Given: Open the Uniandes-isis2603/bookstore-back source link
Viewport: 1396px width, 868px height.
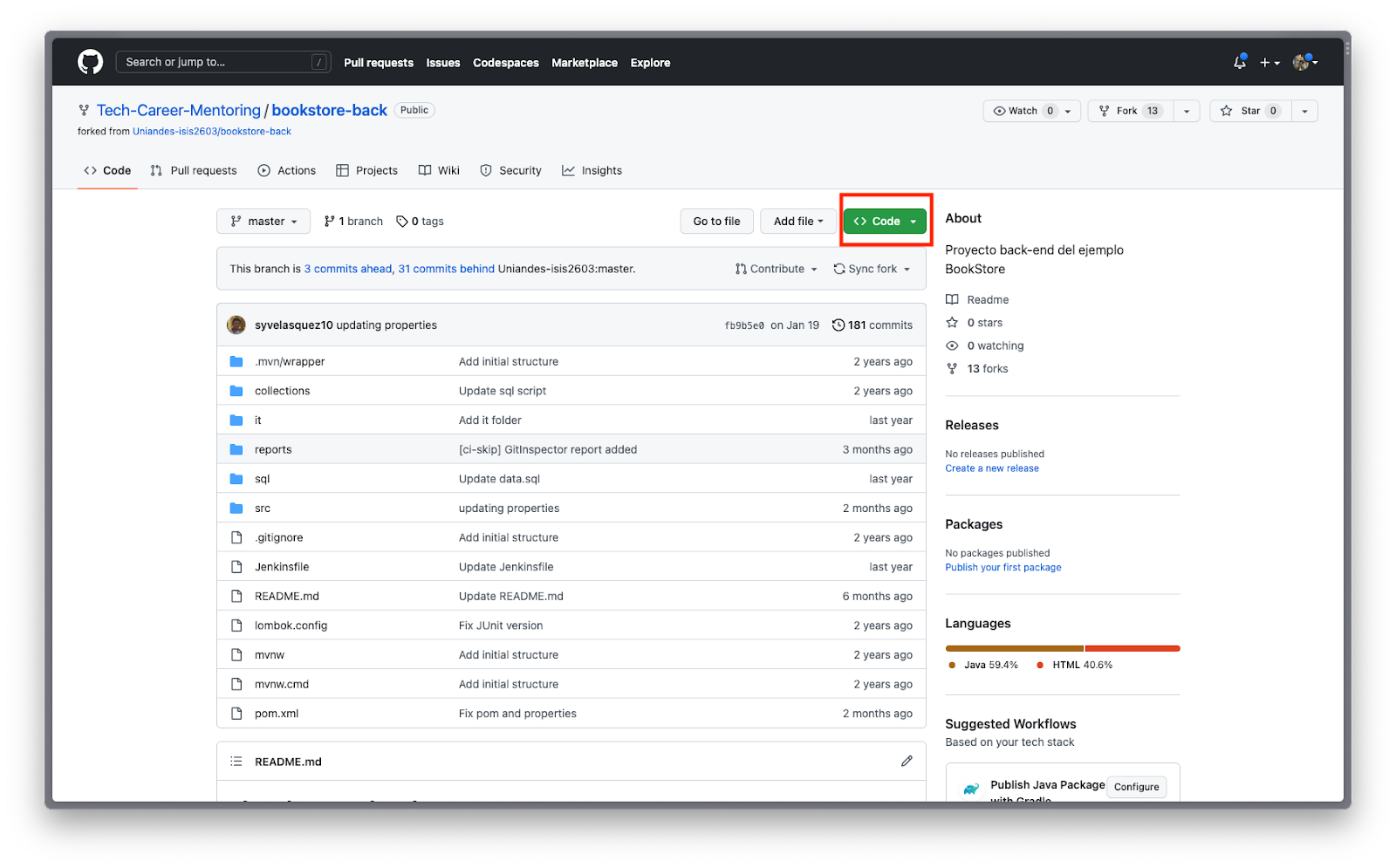Looking at the screenshot, I should pyautogui.click(x=212, y=132).
